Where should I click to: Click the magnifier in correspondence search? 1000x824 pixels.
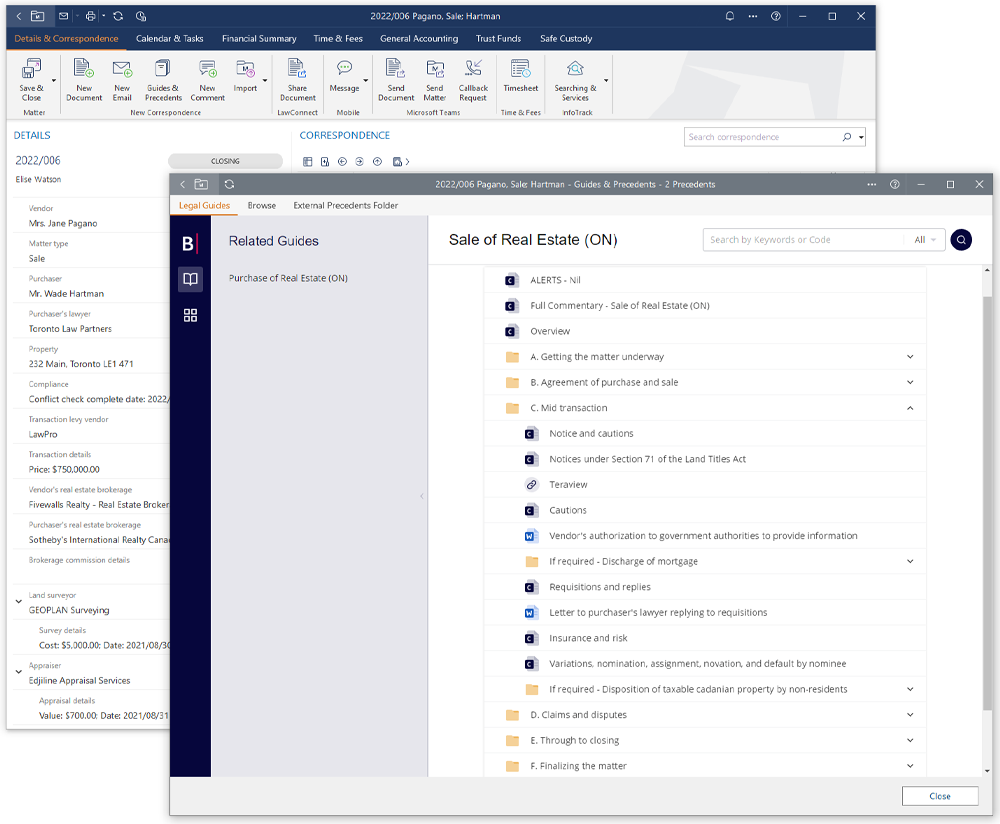[x=846, y=137]
